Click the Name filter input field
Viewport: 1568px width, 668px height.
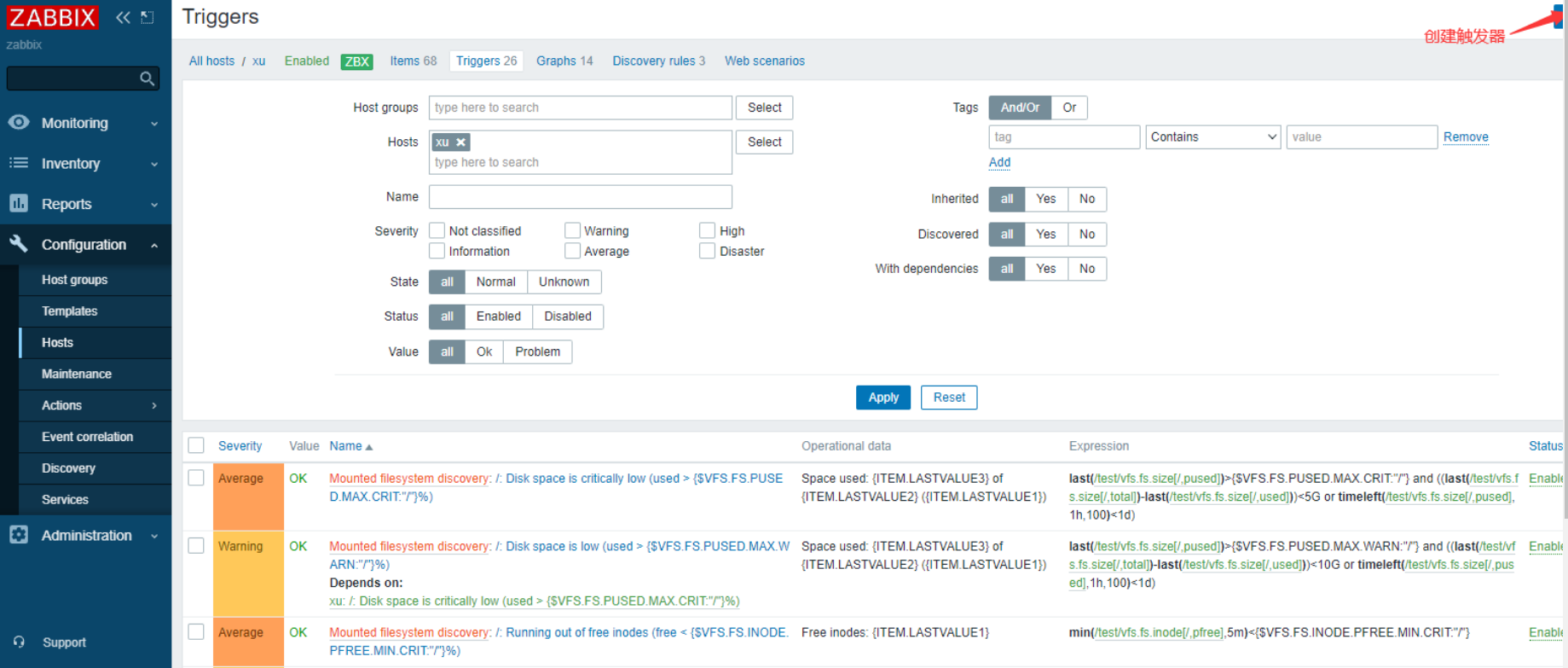(x=581, y=197)
